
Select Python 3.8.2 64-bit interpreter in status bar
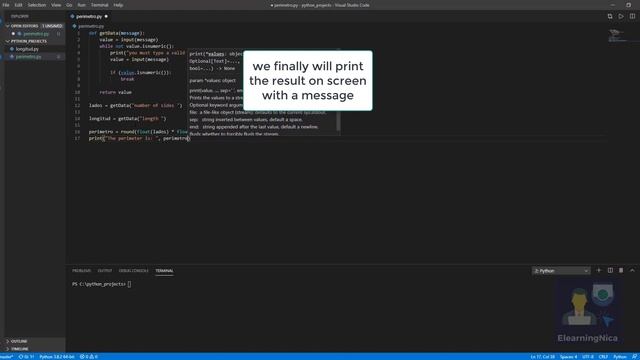pyautogui.click(x=57, y=357)
